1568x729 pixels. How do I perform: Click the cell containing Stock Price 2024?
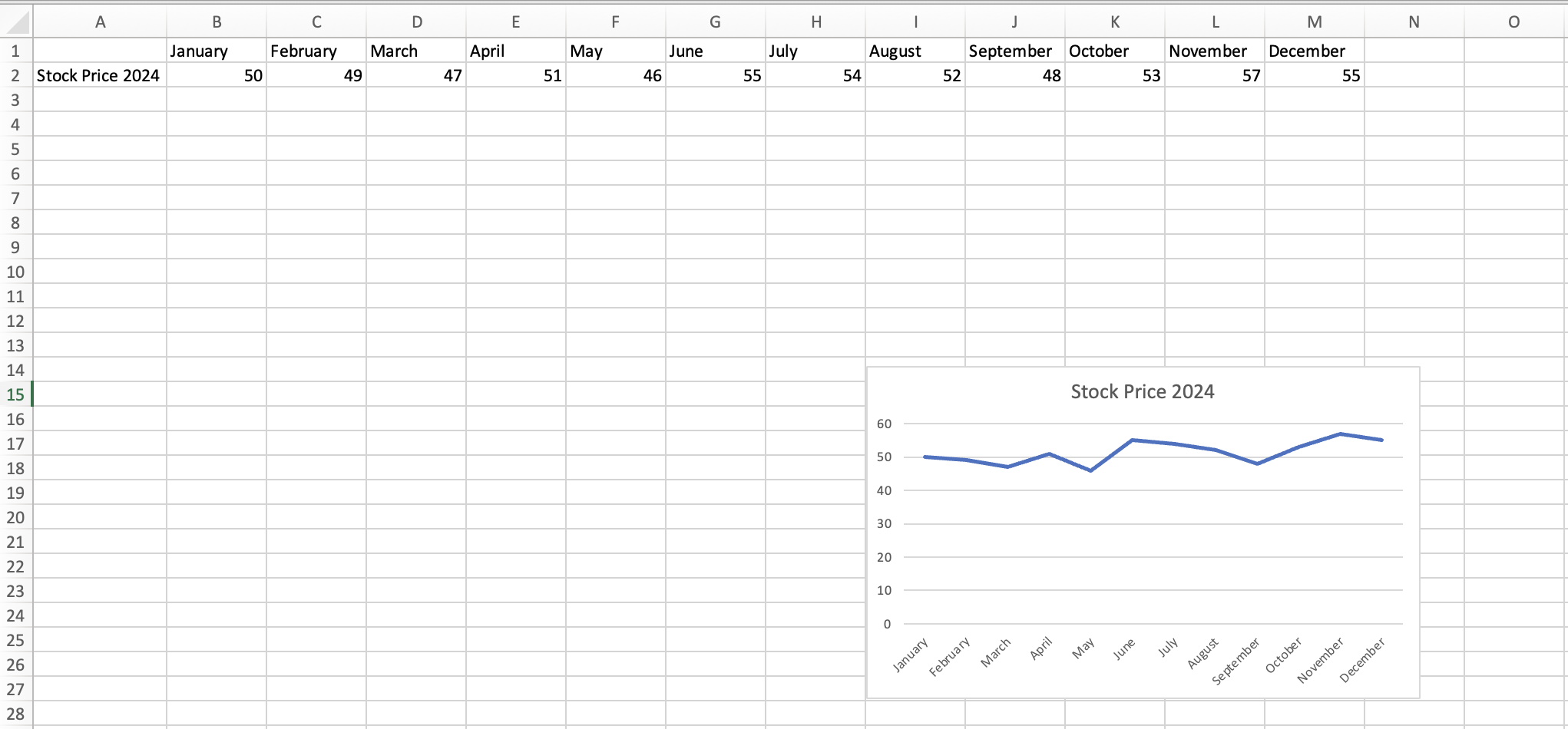pos(100,75)
